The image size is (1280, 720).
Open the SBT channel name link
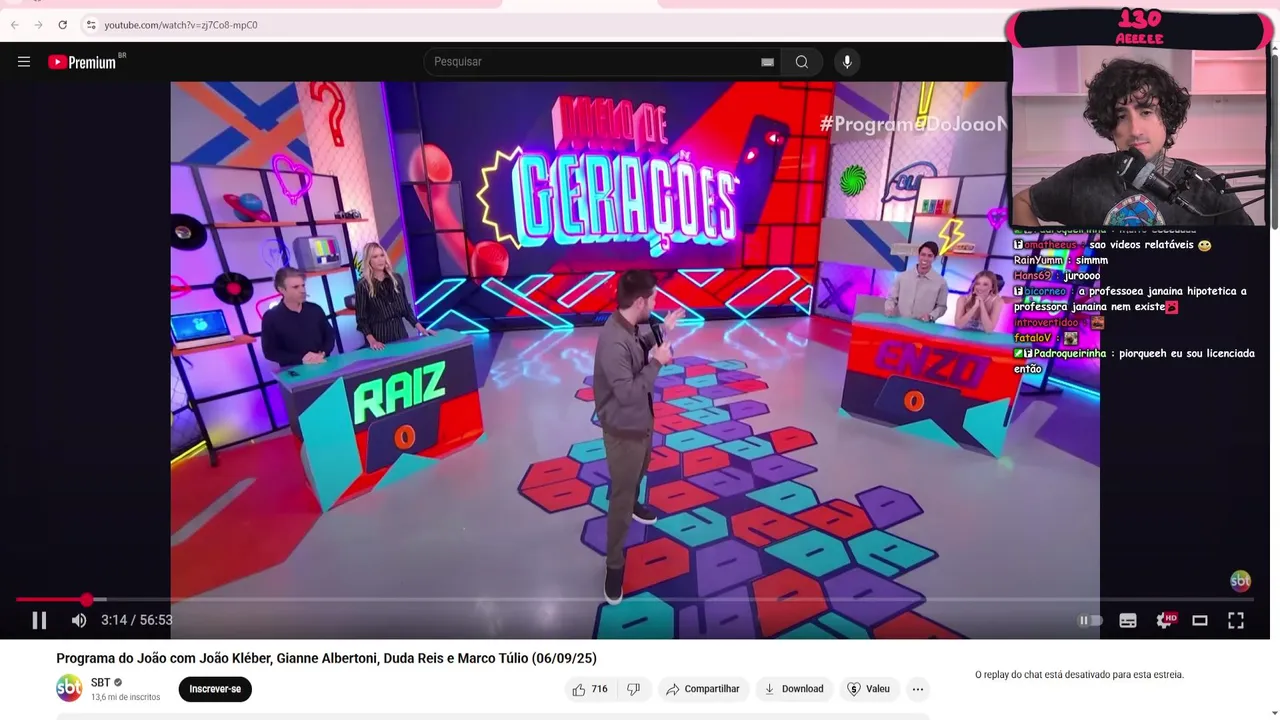100,683
